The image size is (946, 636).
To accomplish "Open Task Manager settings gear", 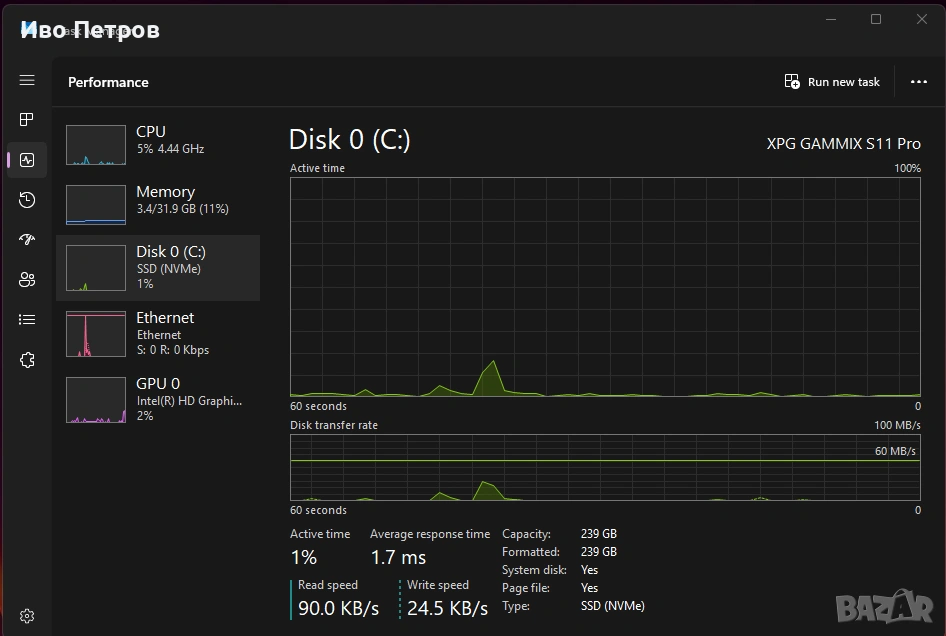I will click(27, 616).
